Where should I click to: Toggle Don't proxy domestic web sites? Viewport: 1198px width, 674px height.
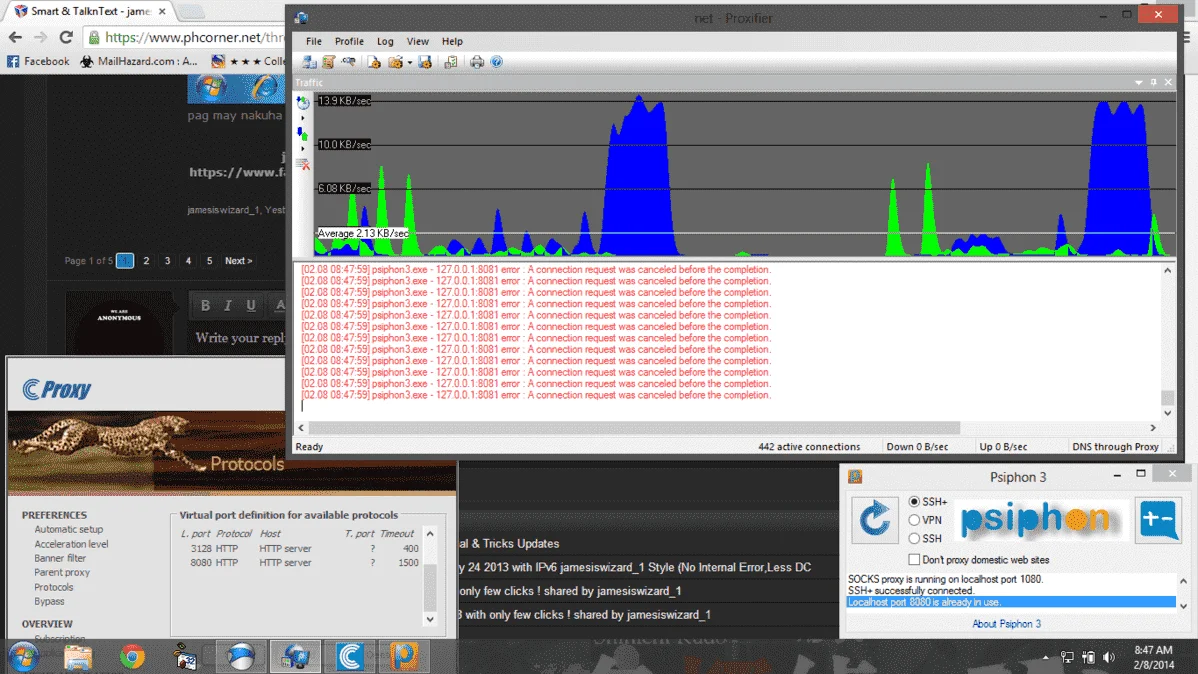[x=914, y=559]
